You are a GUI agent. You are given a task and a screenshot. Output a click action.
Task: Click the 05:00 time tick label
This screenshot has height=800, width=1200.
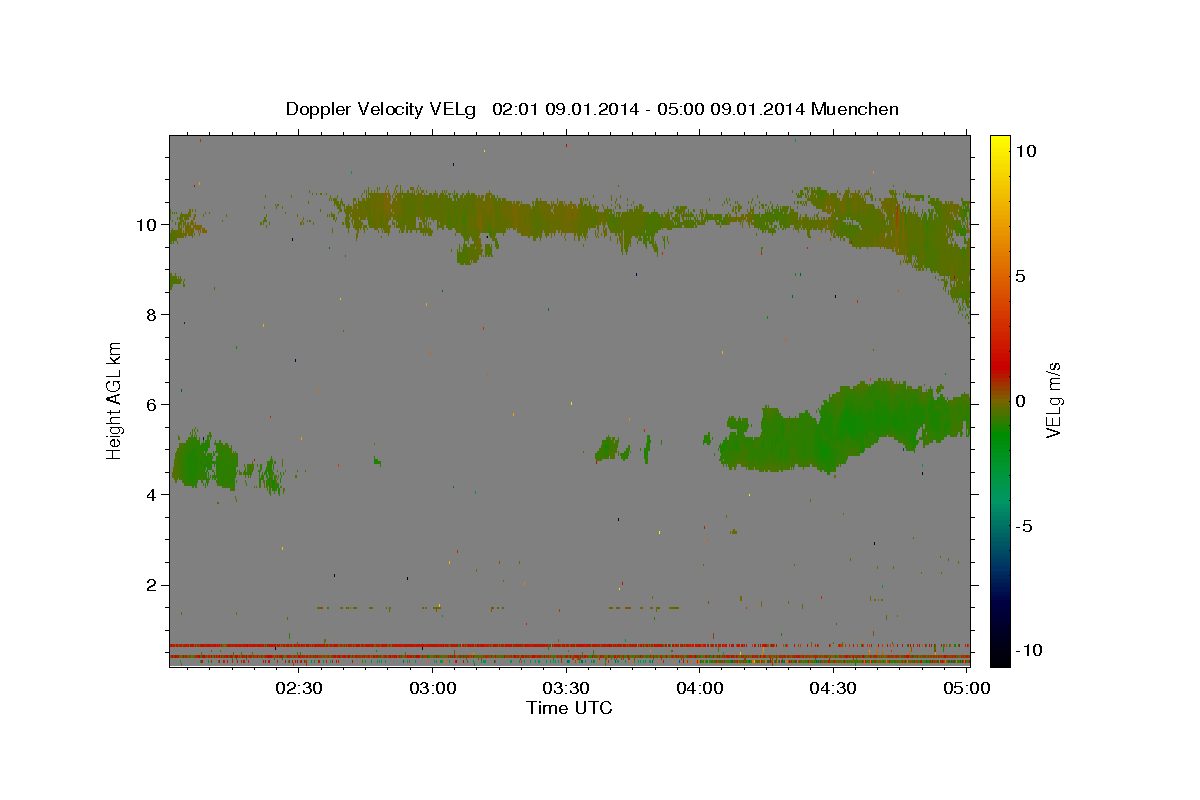(966, 688)
